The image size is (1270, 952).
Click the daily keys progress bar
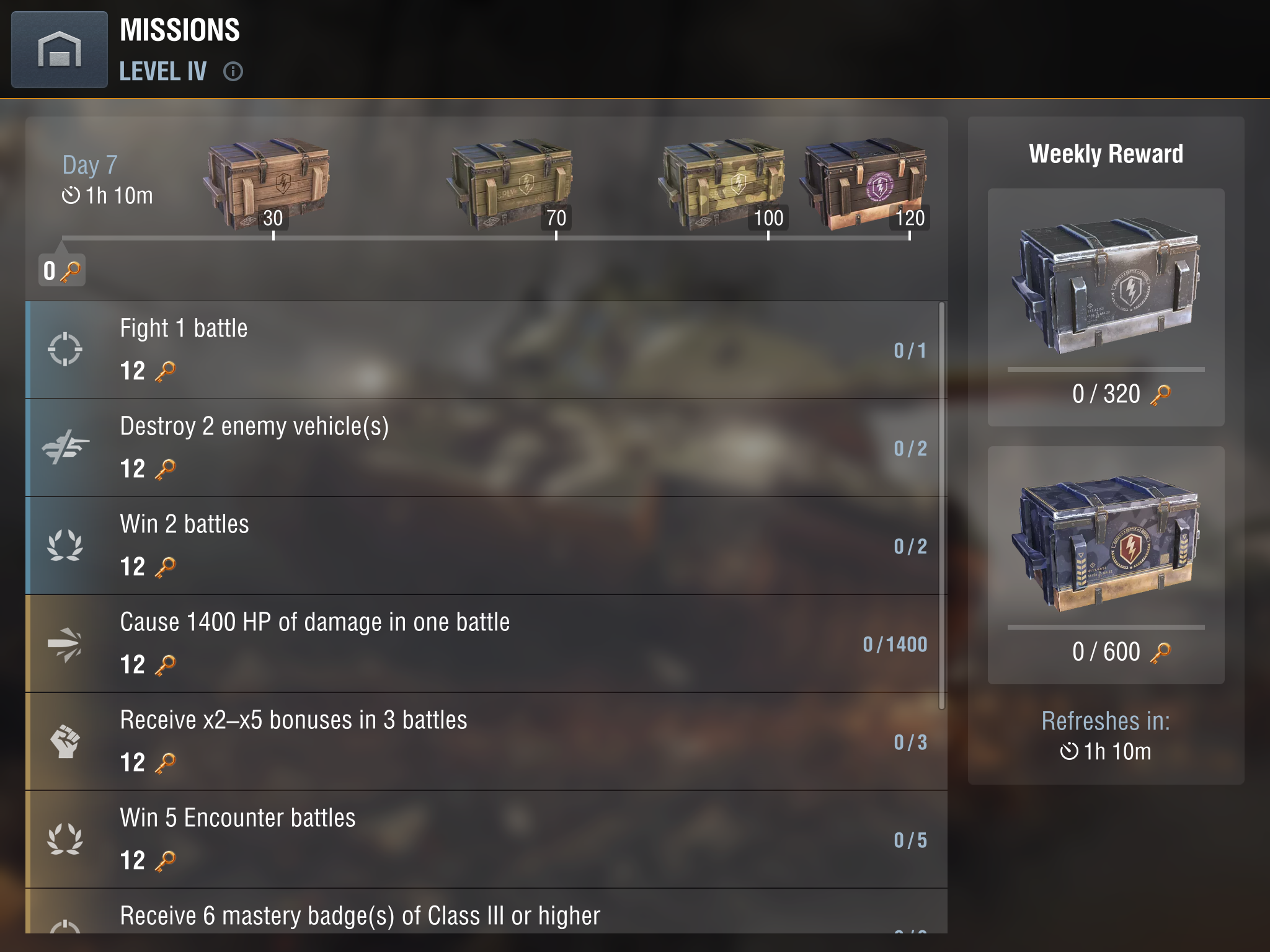(x=486, y=237)
